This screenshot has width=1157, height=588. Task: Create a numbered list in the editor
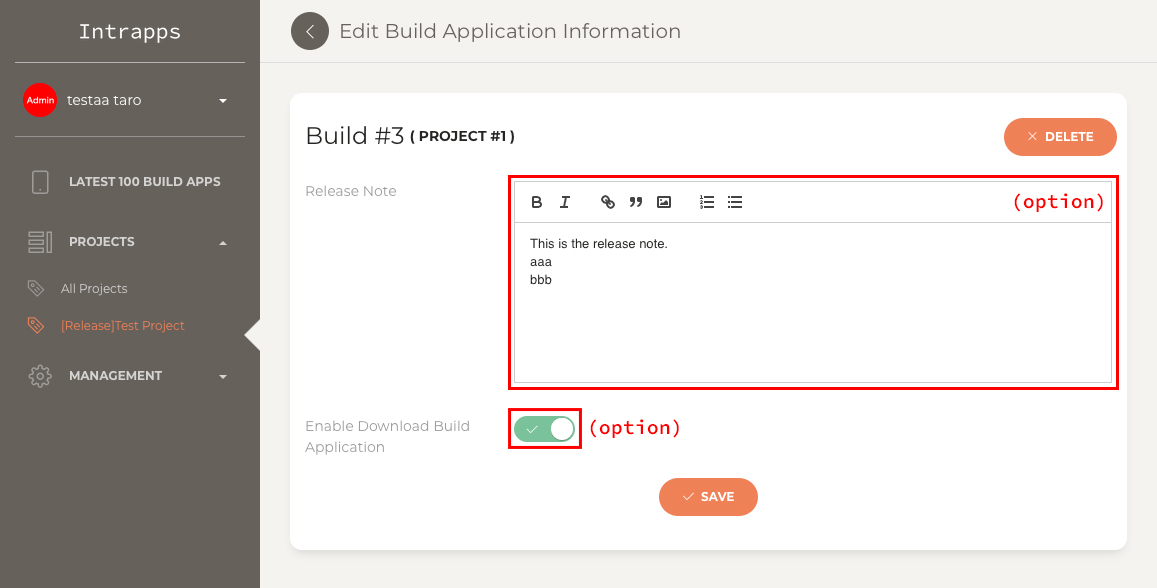point(707,202)
